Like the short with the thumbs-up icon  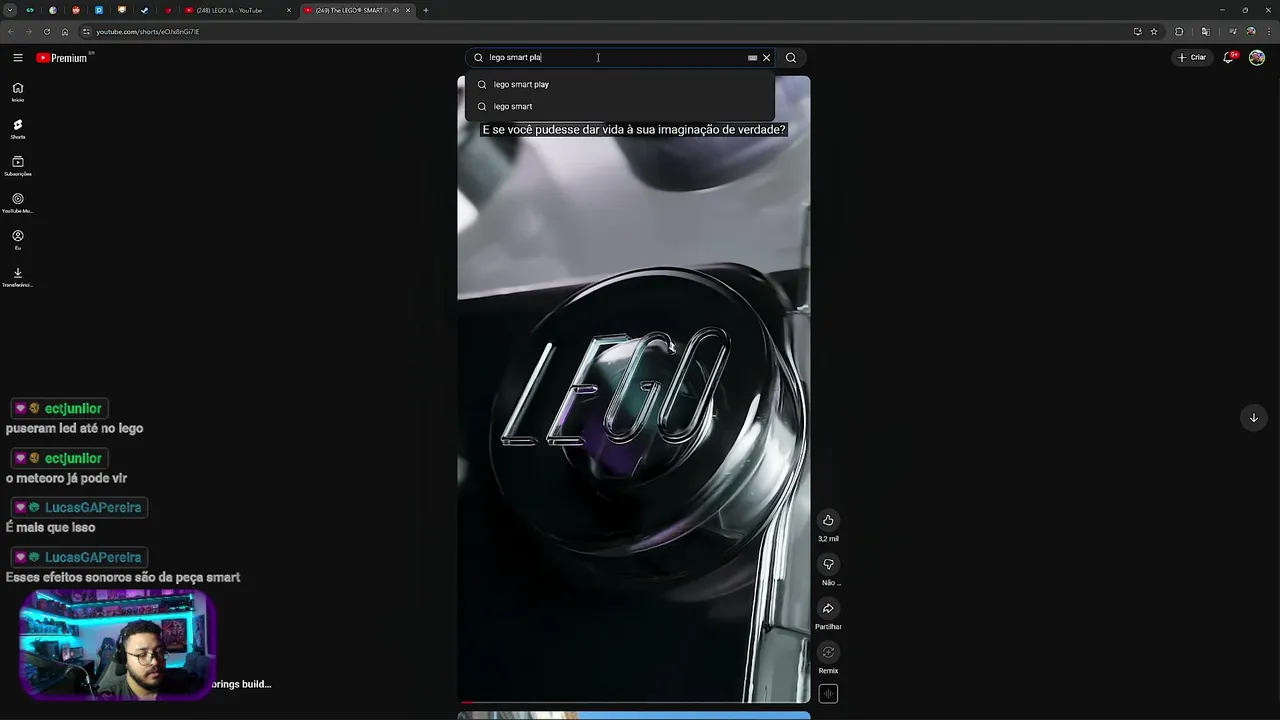pos(828,520)
